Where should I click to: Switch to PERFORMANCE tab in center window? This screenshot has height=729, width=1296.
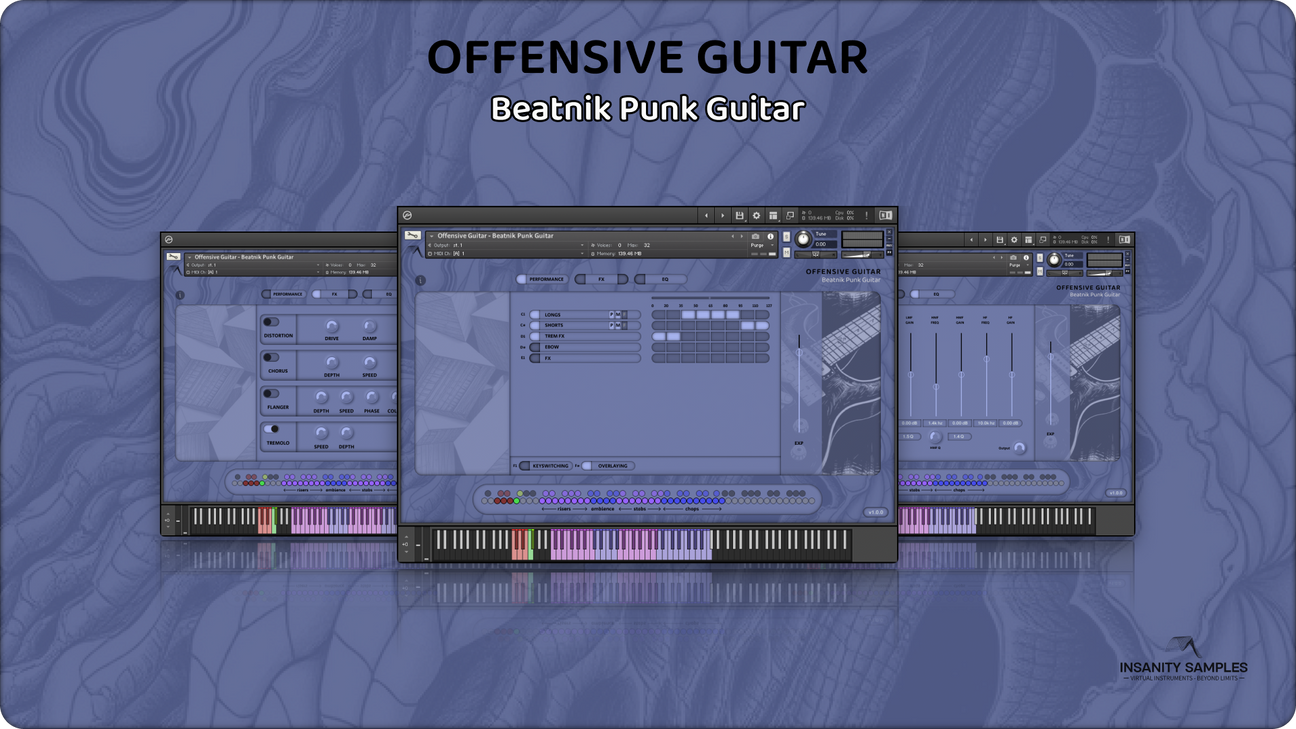pyautogui.click(x=542, y=279)
